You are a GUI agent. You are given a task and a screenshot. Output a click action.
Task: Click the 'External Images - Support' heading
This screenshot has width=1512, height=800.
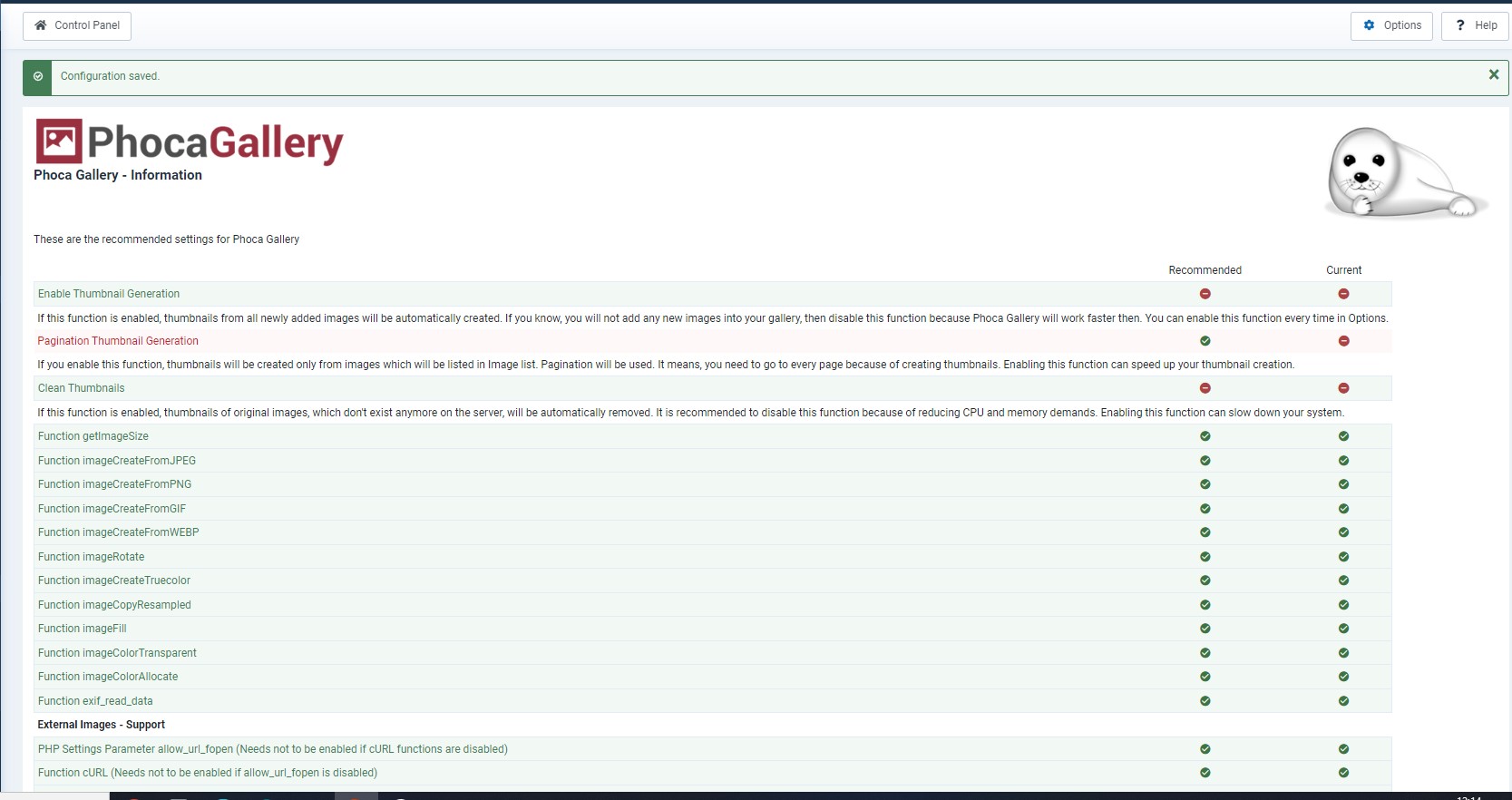pyautogui.click(x=102, y=725)
